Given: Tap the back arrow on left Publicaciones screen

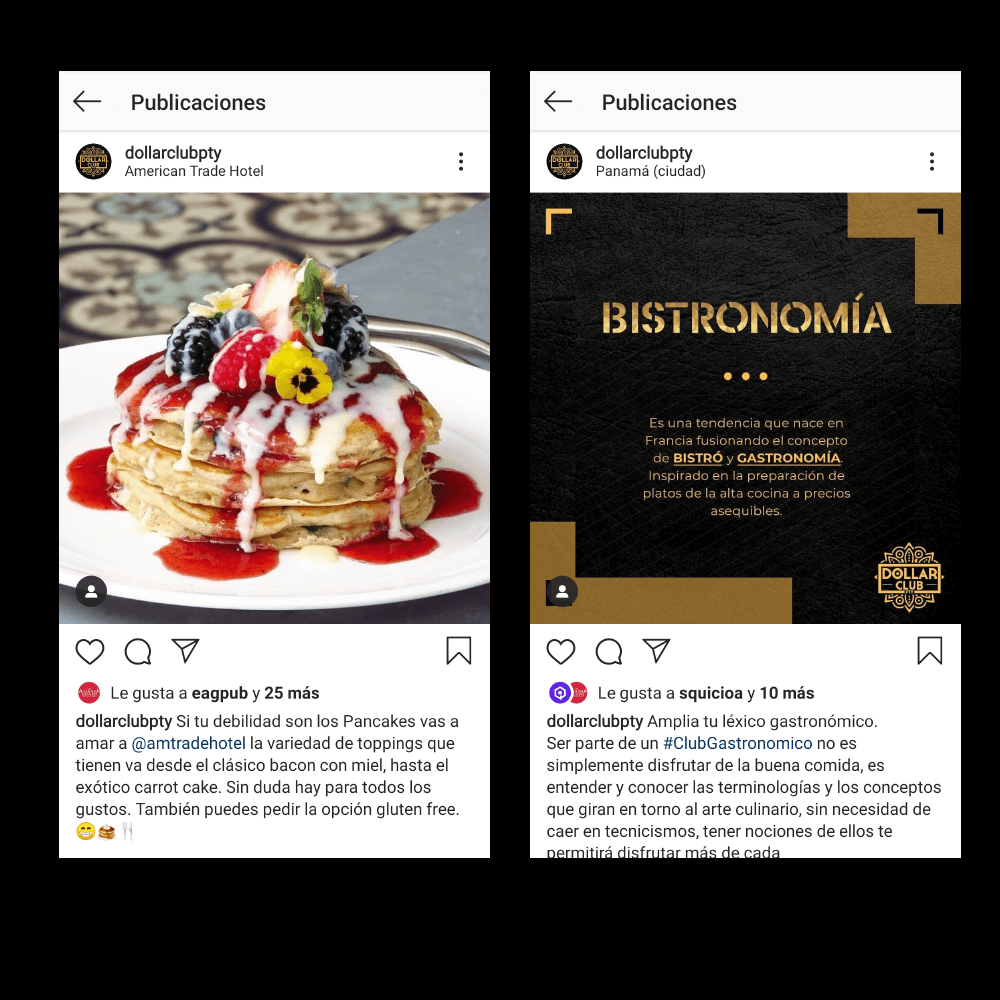Looking at the screenshot, I should (x=87, y=101).
